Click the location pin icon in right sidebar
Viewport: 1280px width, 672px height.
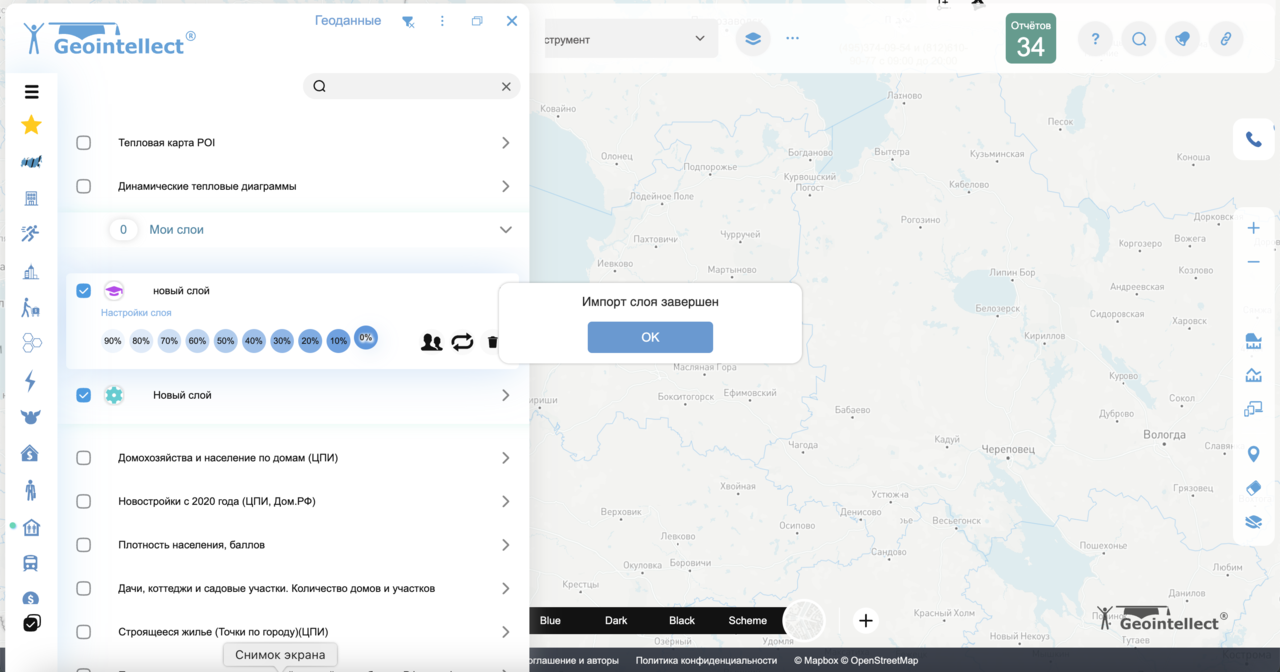click(1253, 453)
